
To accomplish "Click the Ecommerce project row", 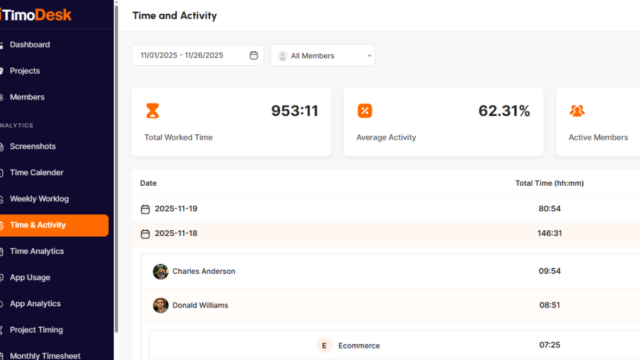I will [394, 345].
